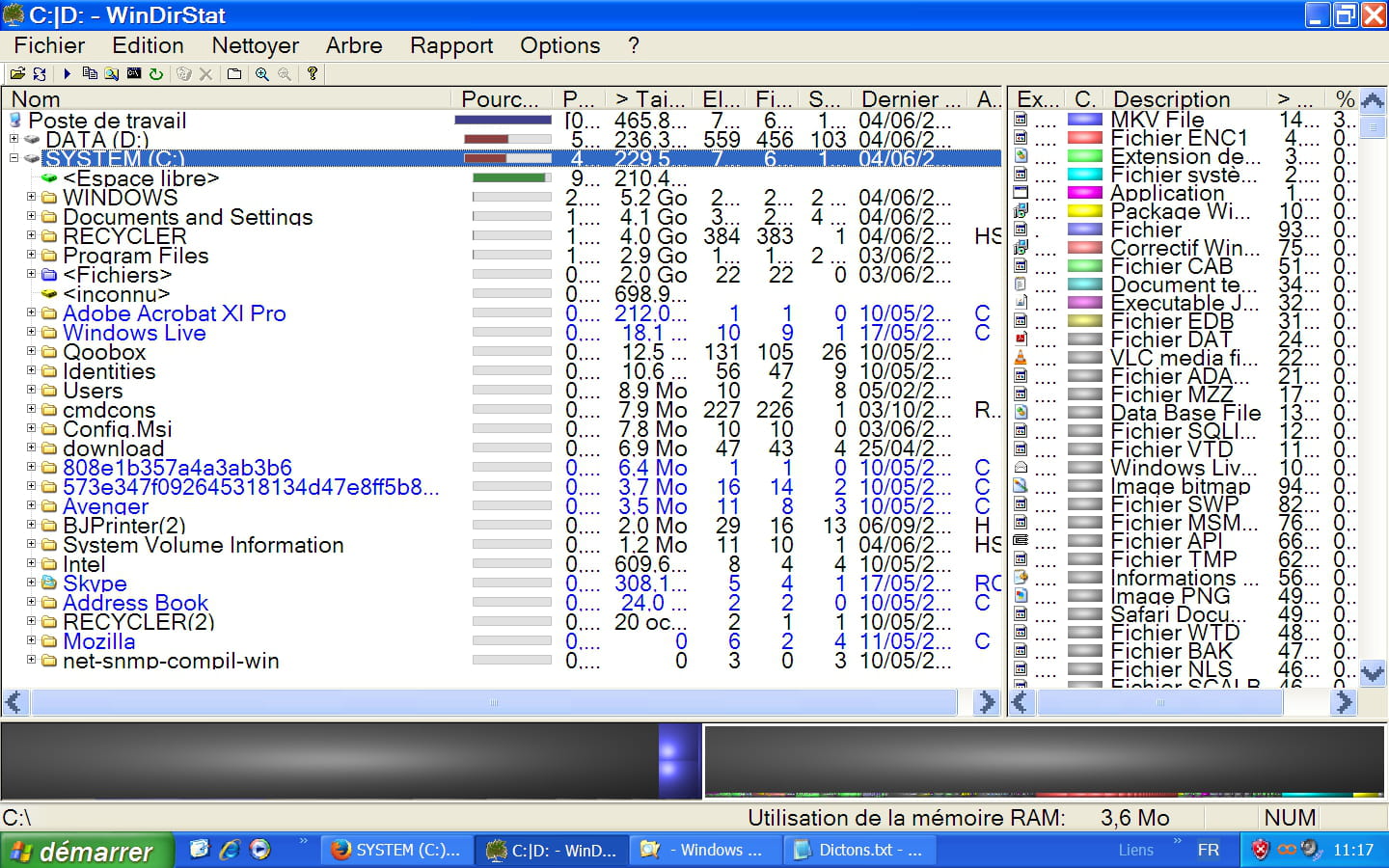1389x868 pixels.
Task: Click the Zoom out magnifier icon
Action: click(x=285, y=73)
